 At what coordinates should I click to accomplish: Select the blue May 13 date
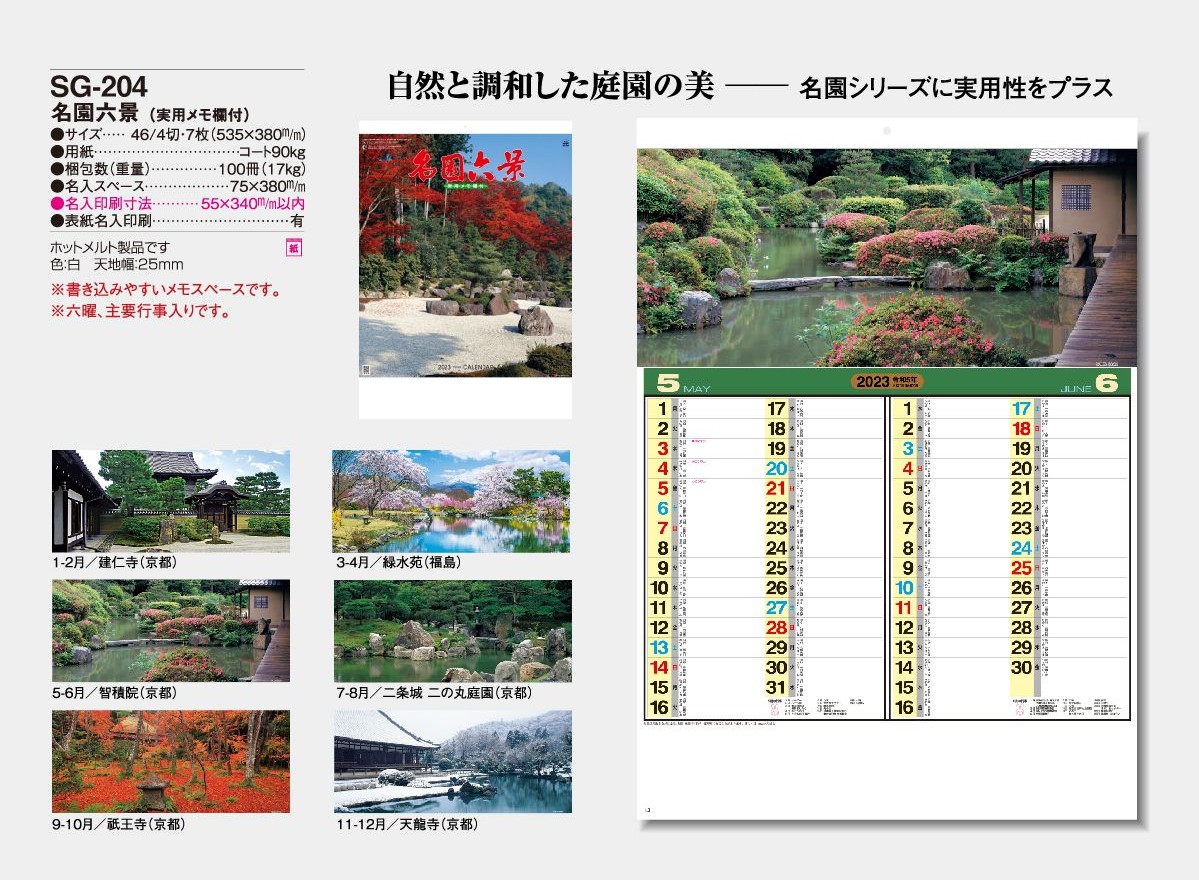point(659,648)
